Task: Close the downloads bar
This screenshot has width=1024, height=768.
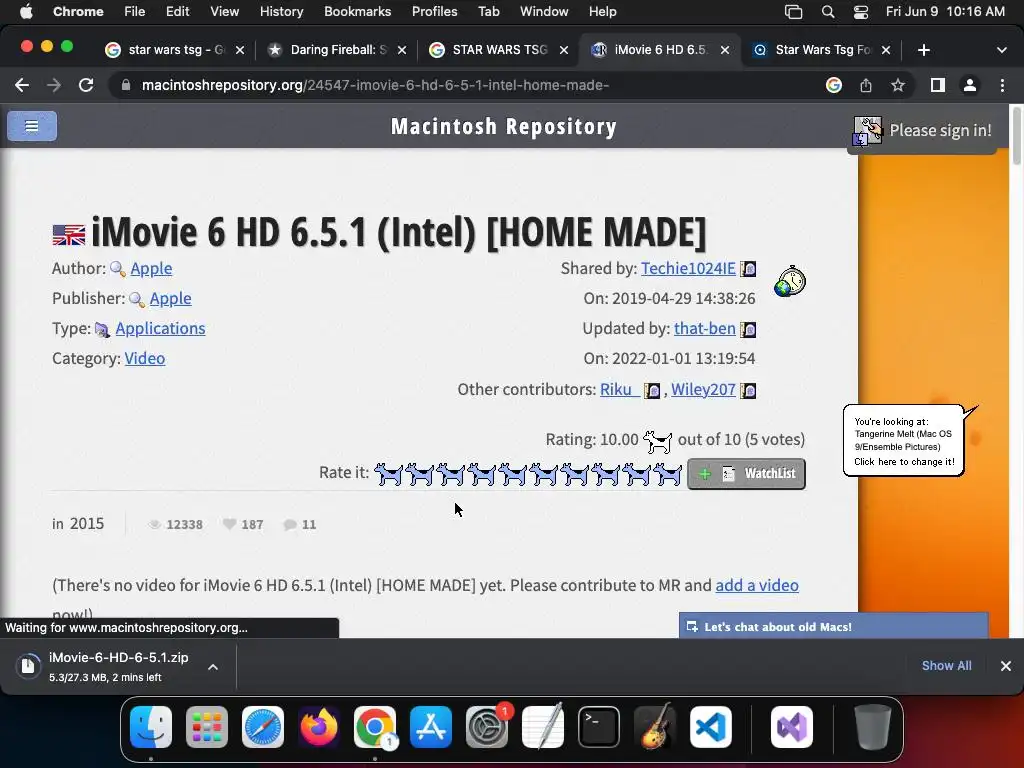Action: click(x=1006, y=666)
